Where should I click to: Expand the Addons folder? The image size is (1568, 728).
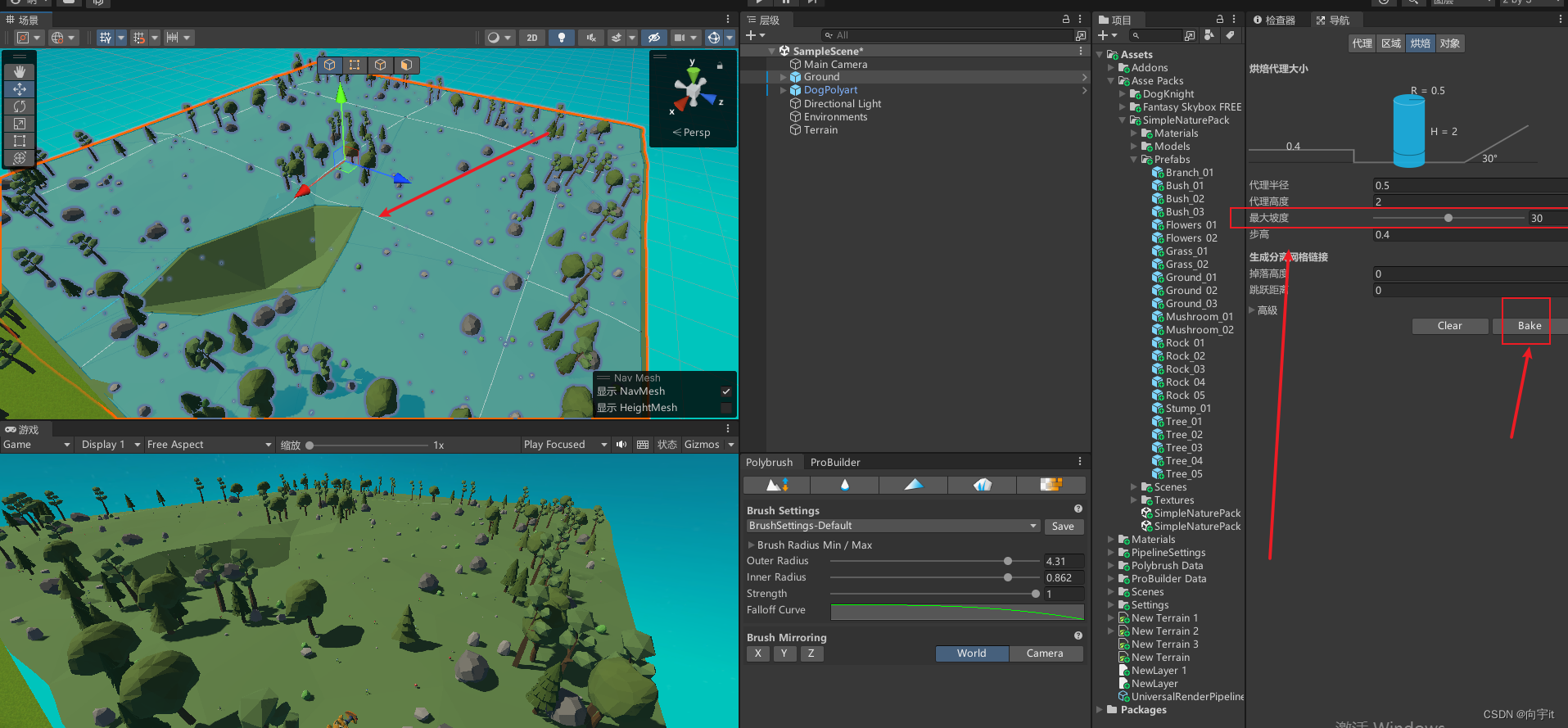coord(1111,68)
